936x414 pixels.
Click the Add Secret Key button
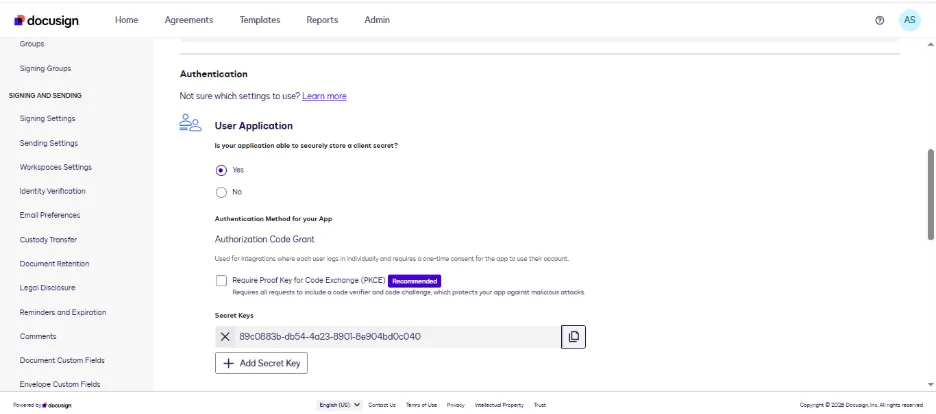coord(261,363)
